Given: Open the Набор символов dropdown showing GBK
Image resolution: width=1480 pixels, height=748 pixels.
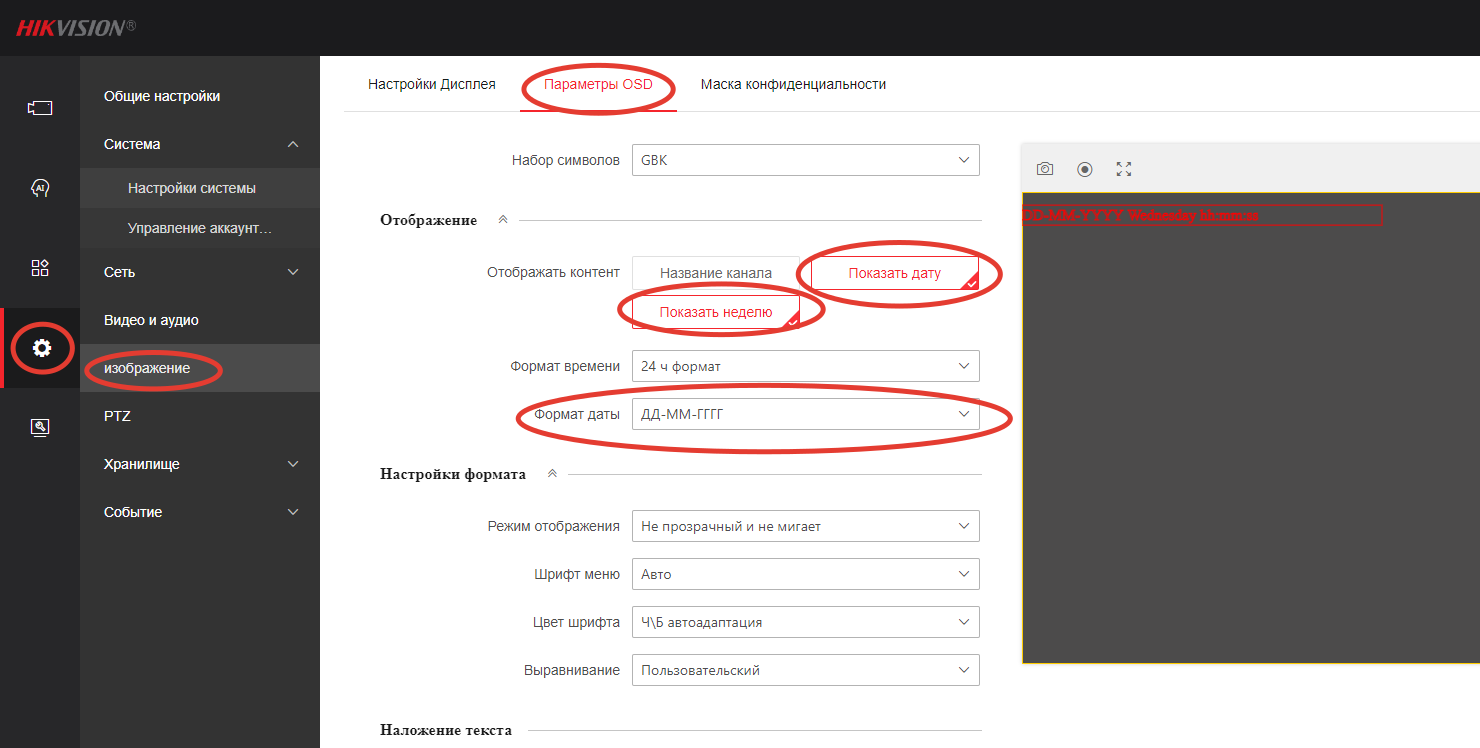Looking at the screenshot, I should click(806, 160).
